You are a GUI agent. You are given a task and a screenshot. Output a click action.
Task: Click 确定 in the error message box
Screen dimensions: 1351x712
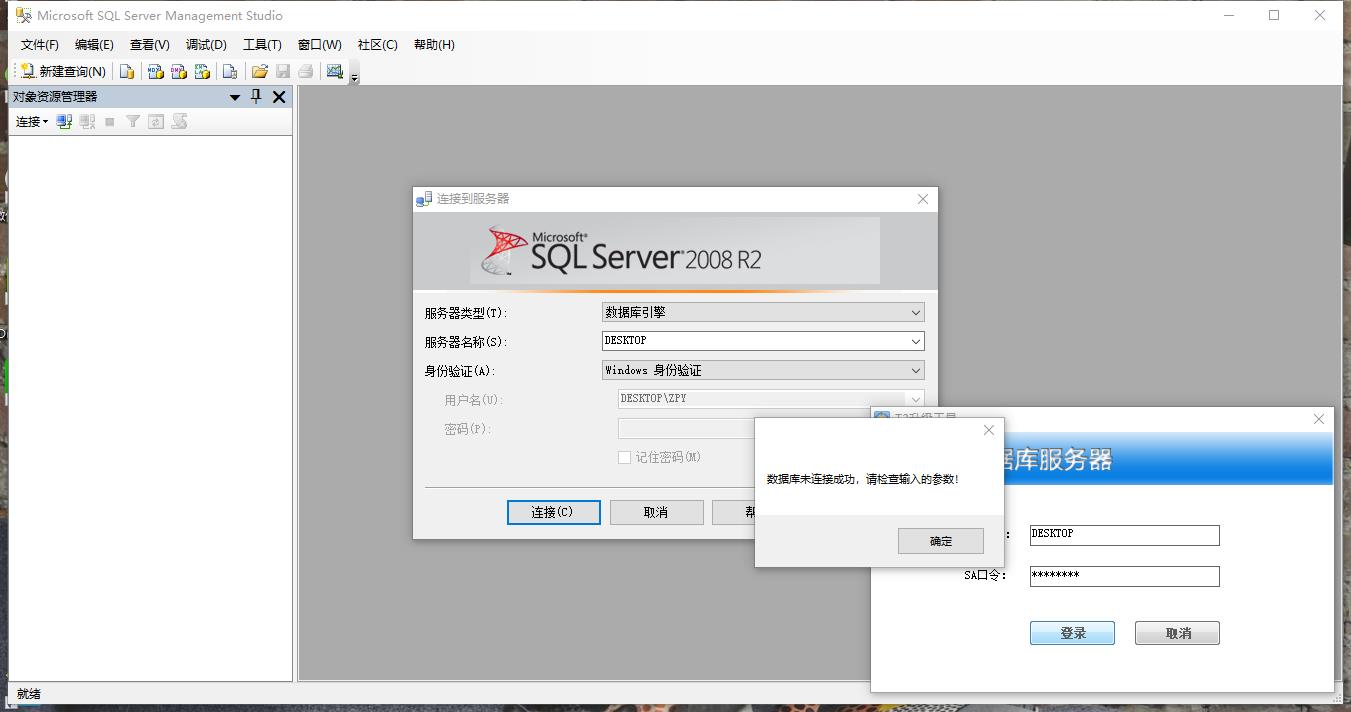pyautogui.click(x=941, y=541)
